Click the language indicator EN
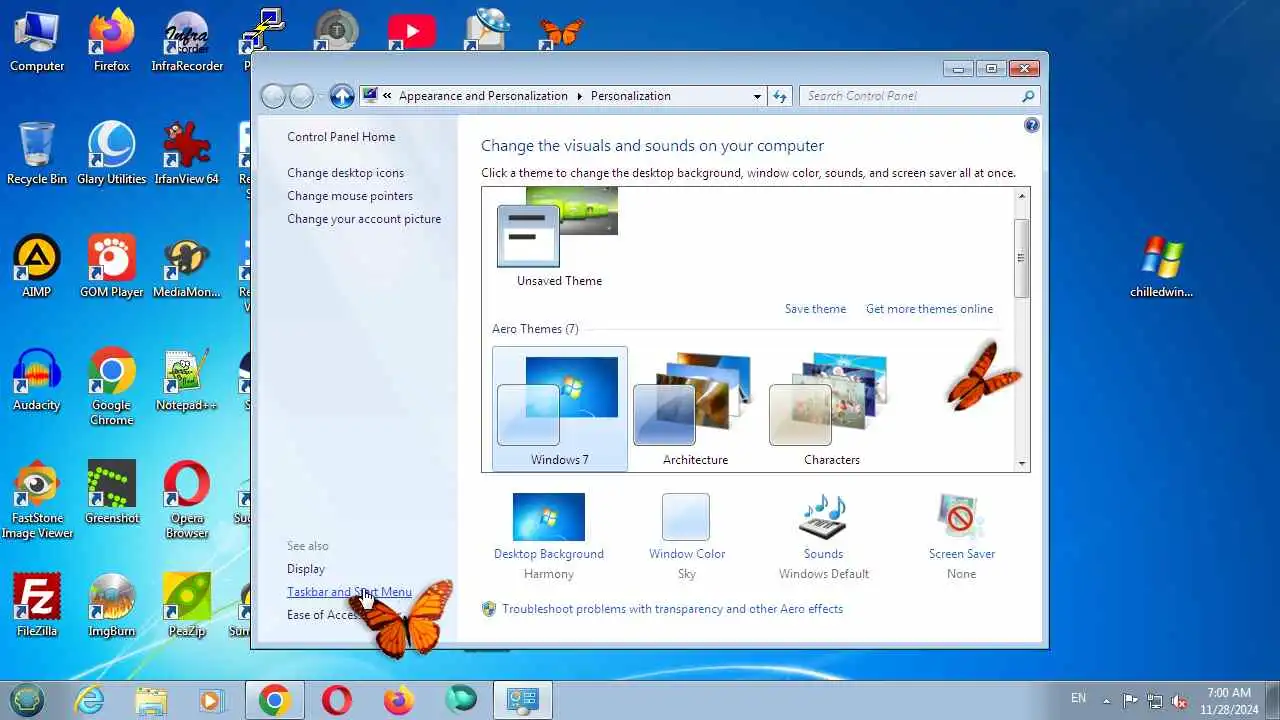The height and width of the screenshot is (720, 1280). coord(1078,698)
